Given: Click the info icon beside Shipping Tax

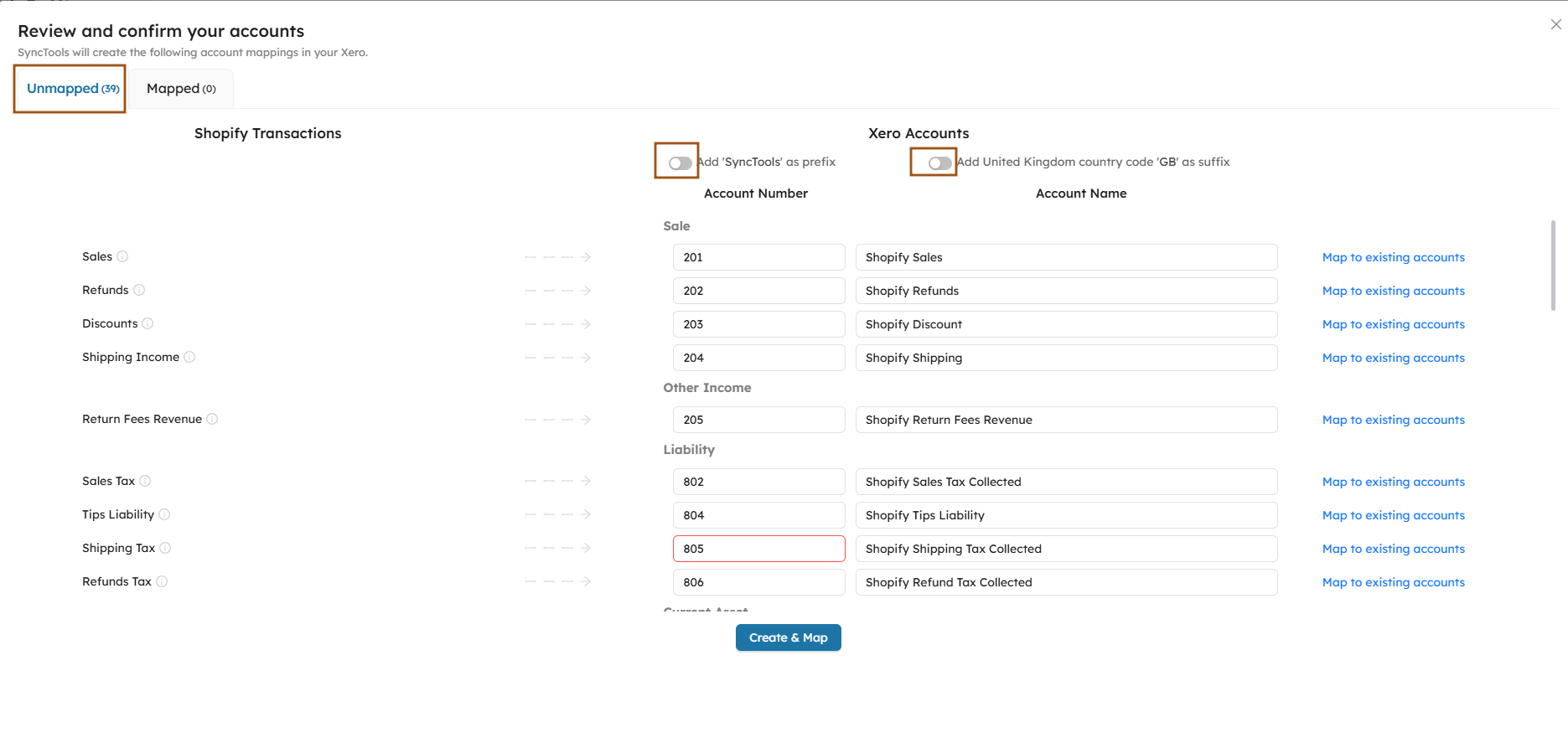Looking at the screenshot, I should [x=165, y=548].
